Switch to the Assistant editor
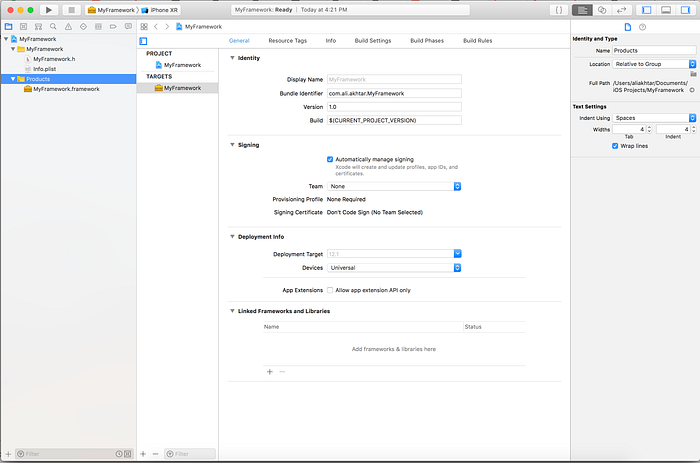Viewport: 700px width, 463px height. pyautogui.click(x=602, y=10)
